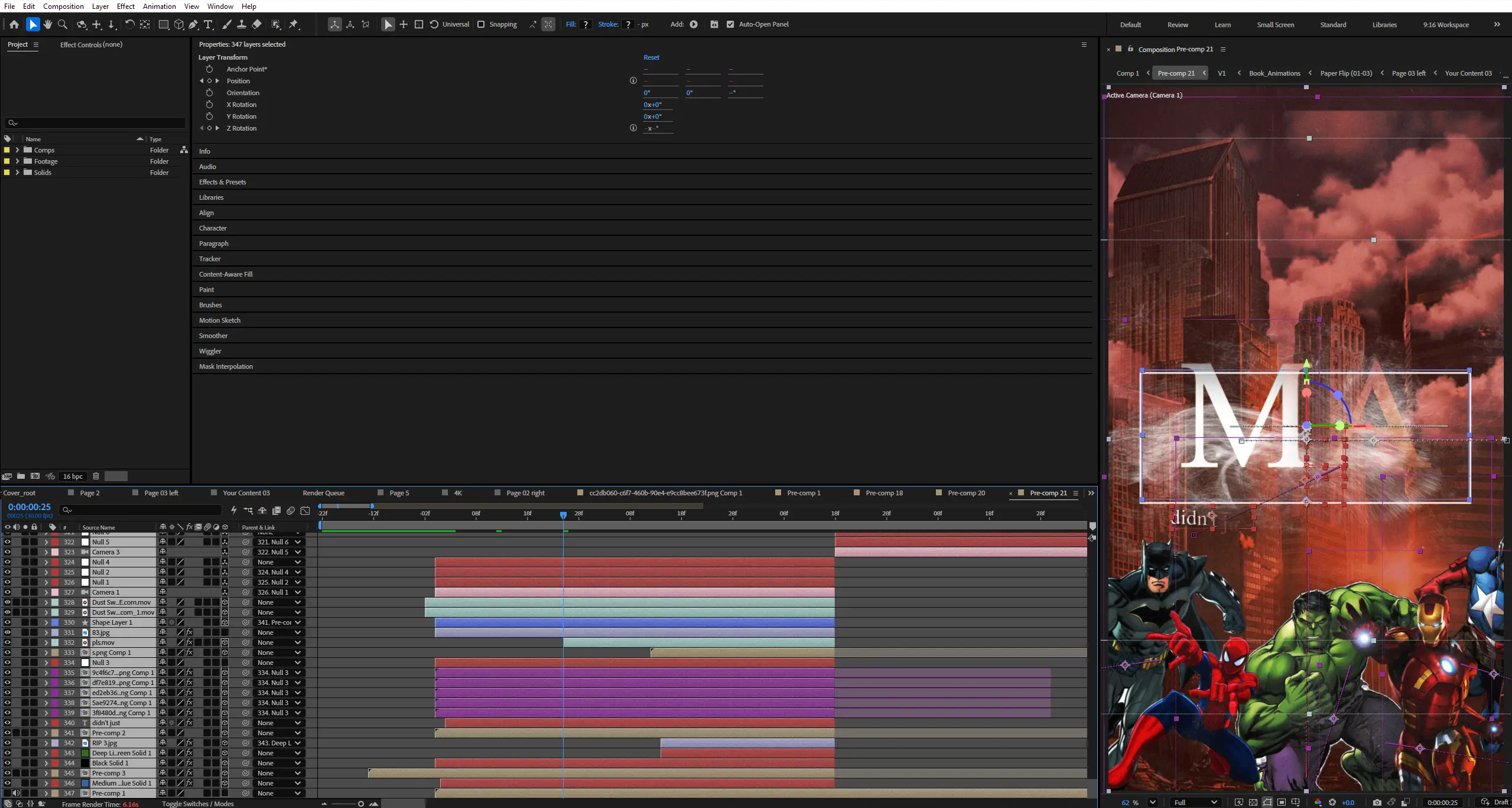
Task: Click the current time indicator in timeline ruler
Action: point(563,515)
